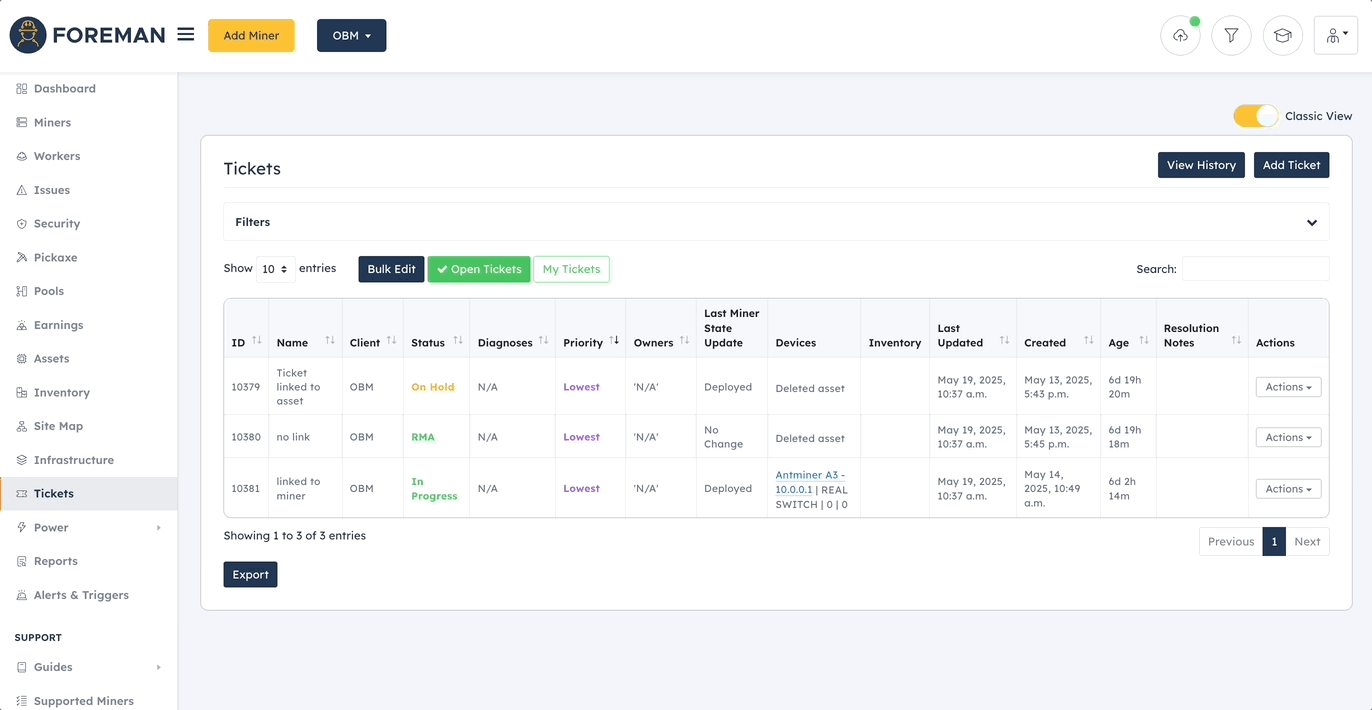This screenshot has width=1372, height=710.
Task: Click the filter funnel icon in header
Action: coord(1231,36)
